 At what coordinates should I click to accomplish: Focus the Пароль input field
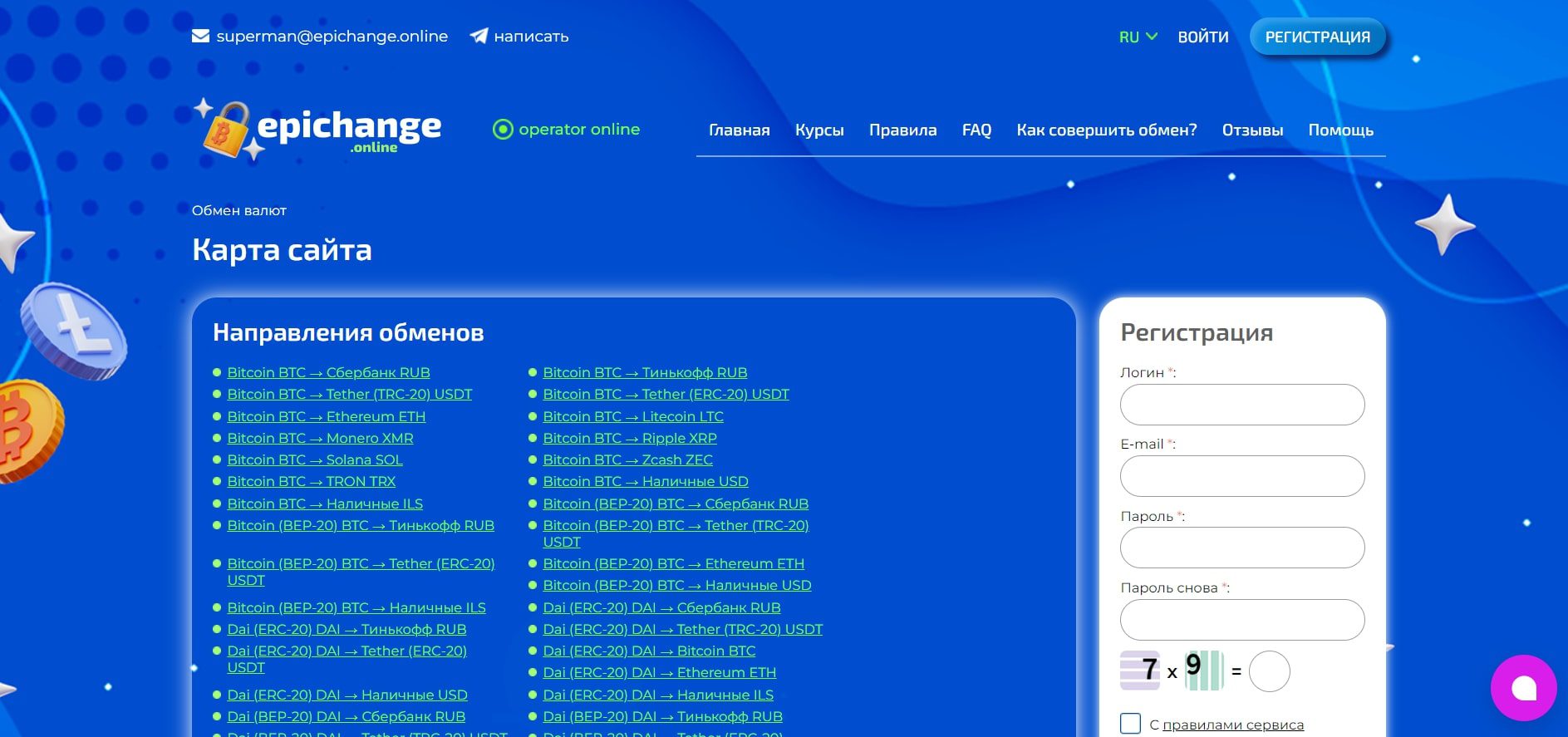[1241, 548]
